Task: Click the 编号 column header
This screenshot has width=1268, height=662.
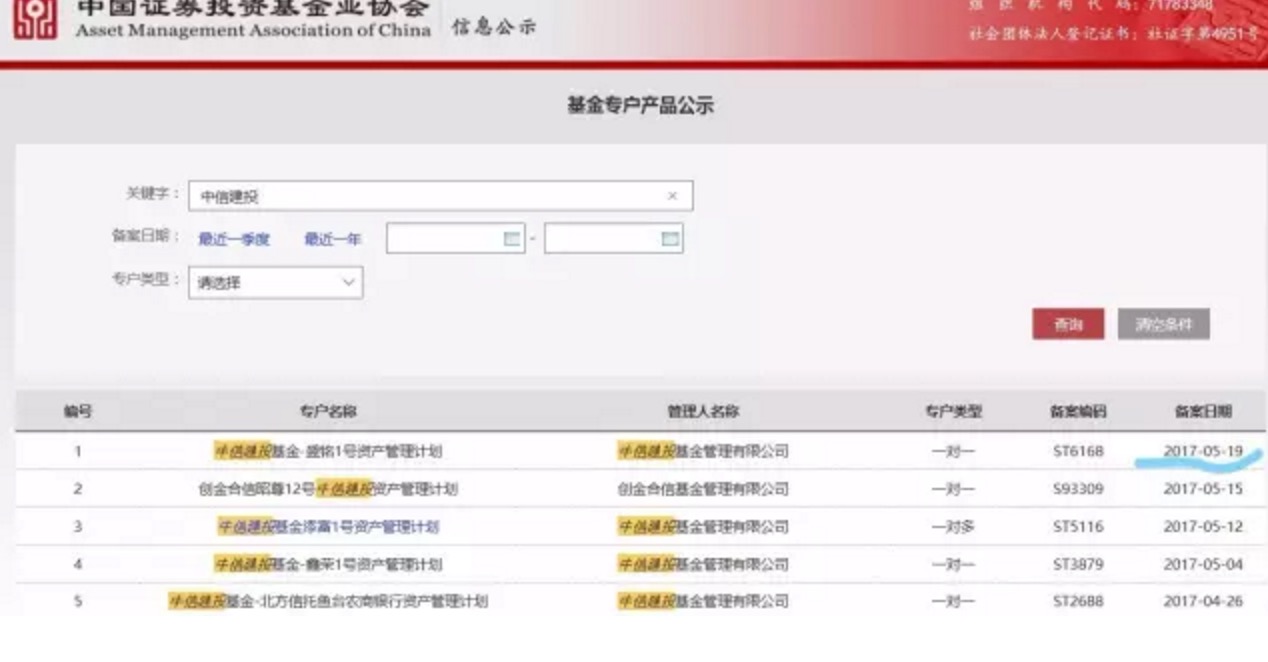Action: pyautogui.click(x=78, y=411)
